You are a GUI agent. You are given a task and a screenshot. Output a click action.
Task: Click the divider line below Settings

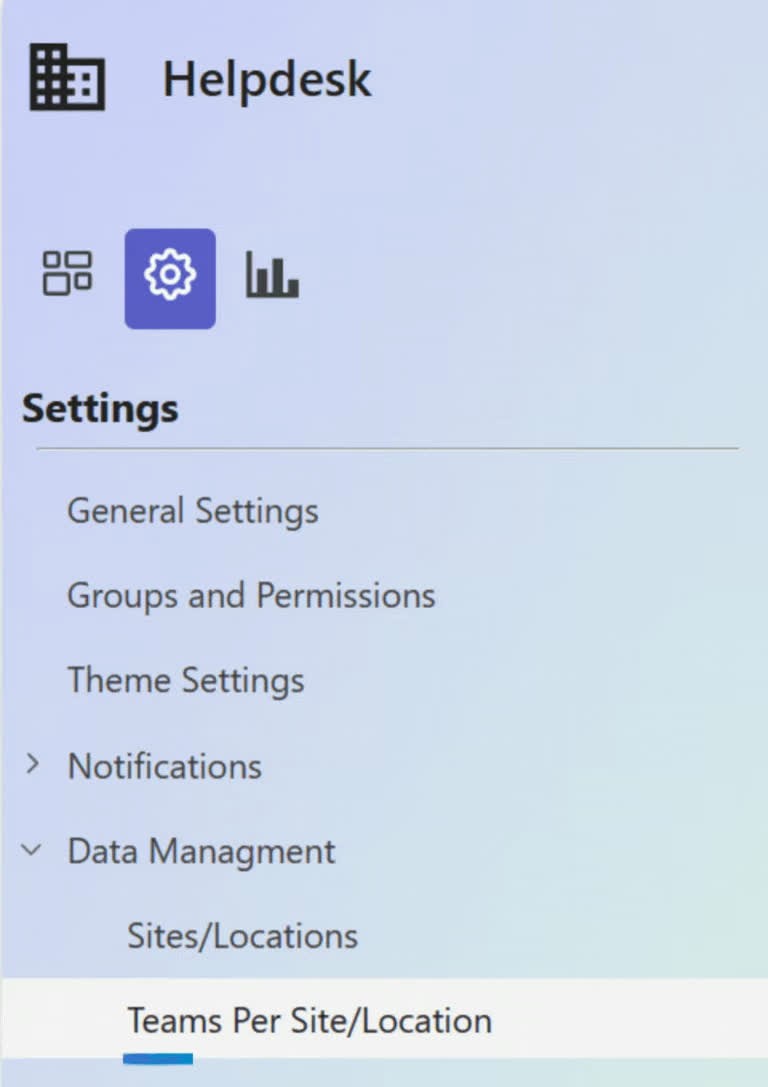point(387,449)
